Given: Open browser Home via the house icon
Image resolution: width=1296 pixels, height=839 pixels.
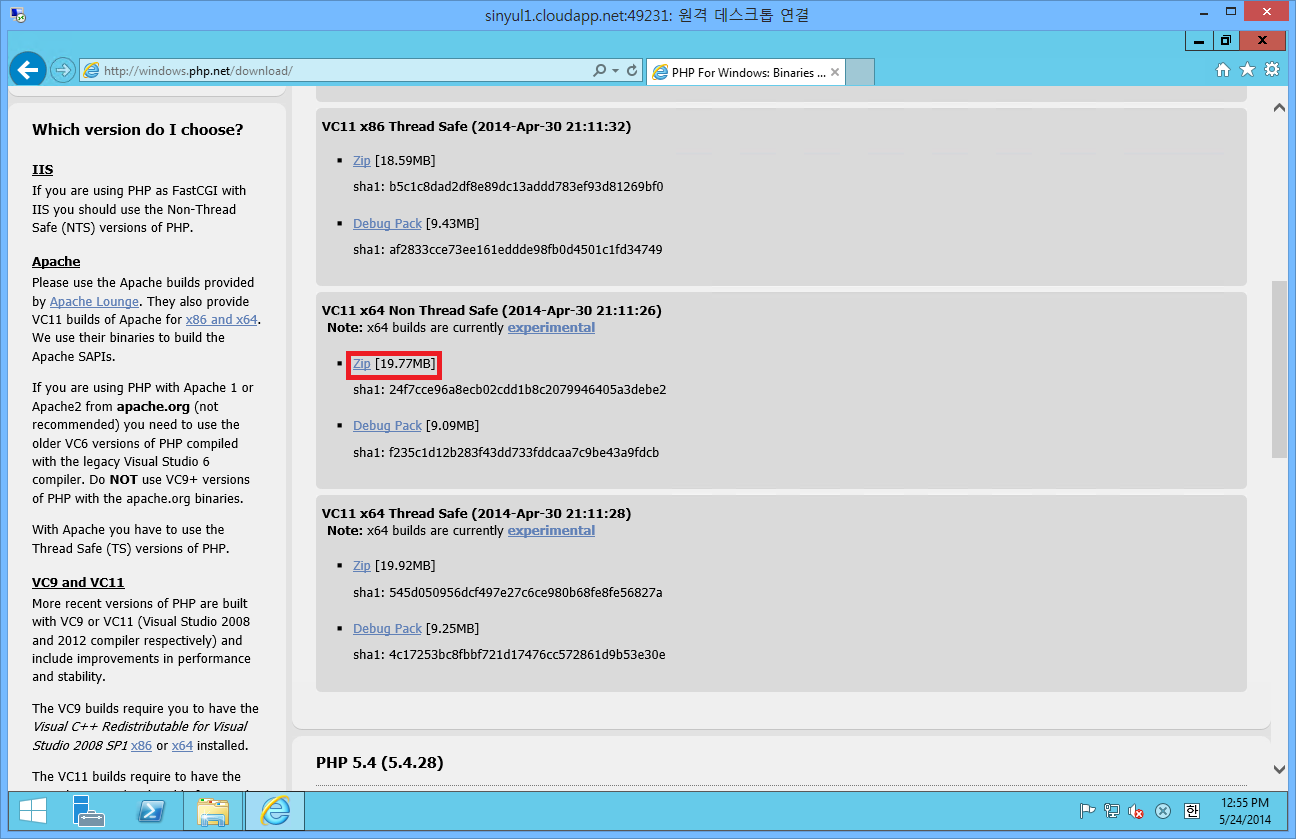Looking at the screenshot, I should click(1222, 70).
